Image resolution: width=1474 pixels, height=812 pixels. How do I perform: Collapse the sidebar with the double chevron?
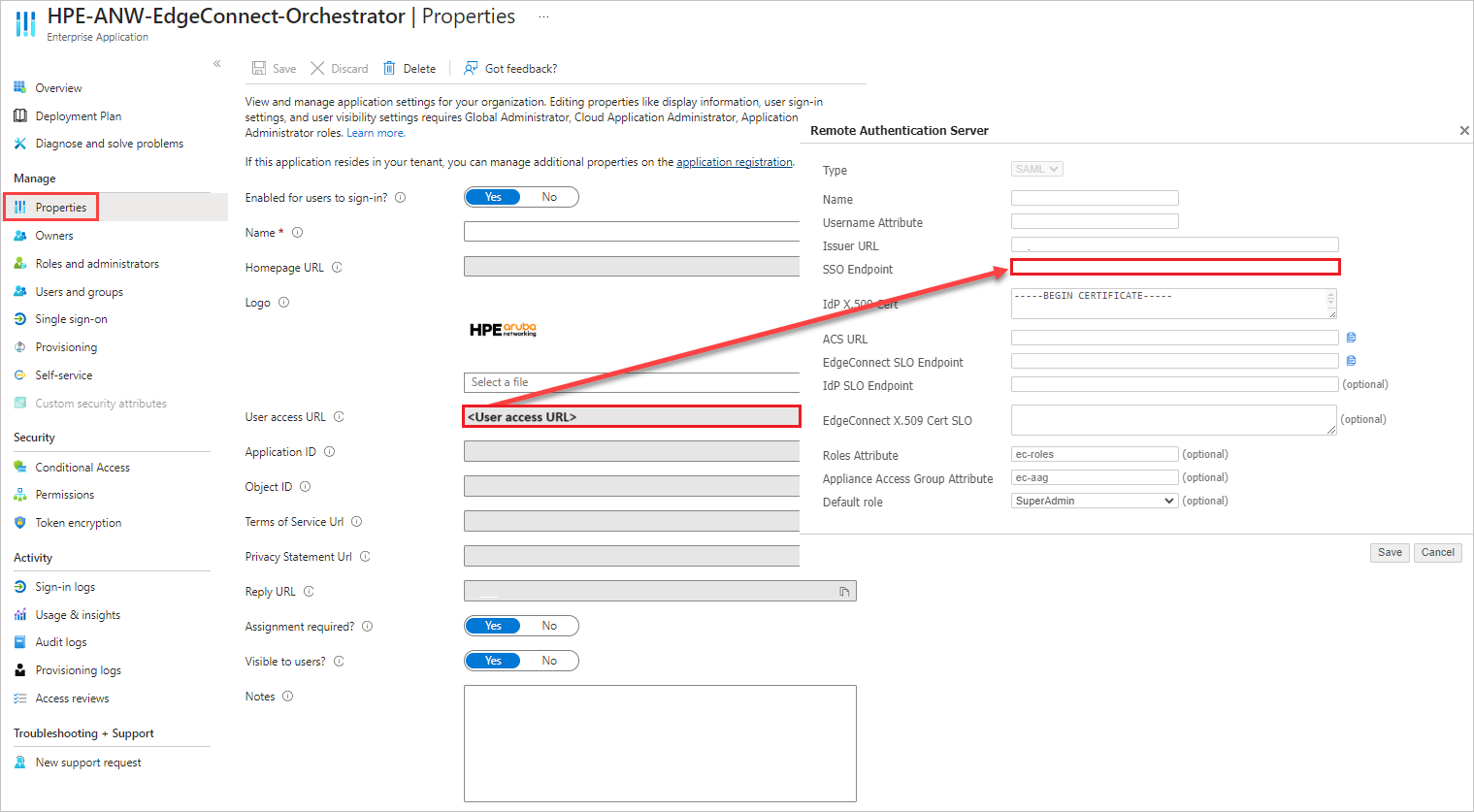click(x=216, y=63)
